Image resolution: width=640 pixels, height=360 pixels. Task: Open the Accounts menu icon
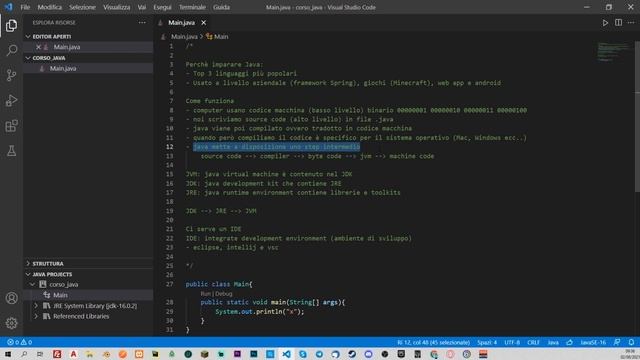pos(11,298)
